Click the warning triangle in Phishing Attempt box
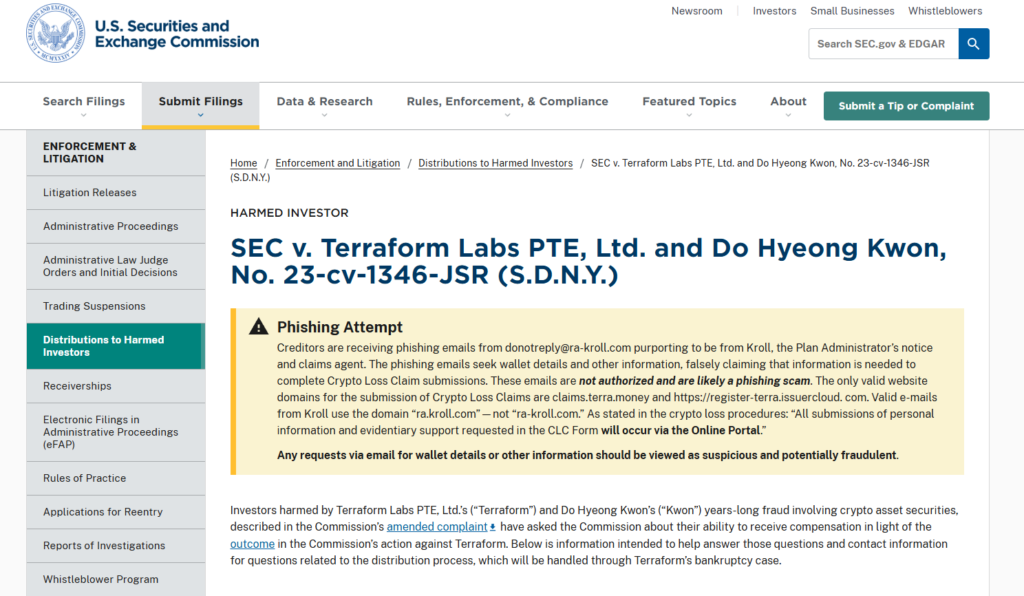 click(259, 326)
